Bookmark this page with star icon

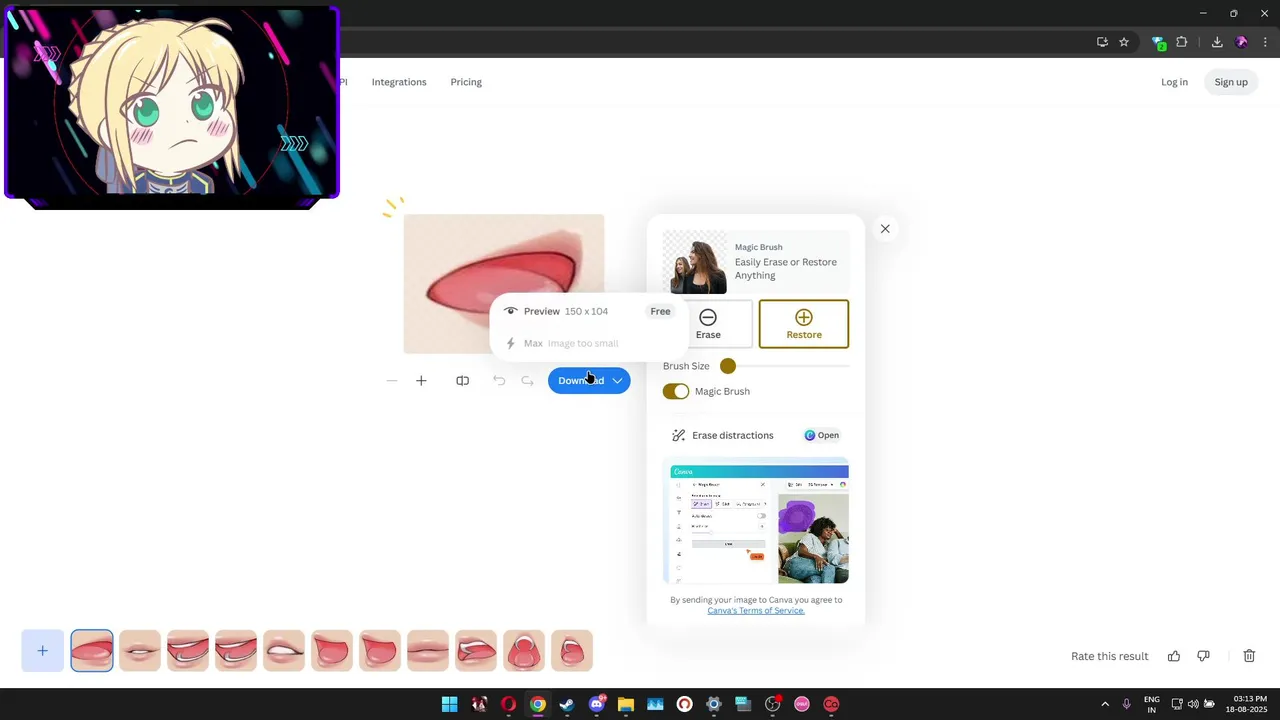(1124, 42)
